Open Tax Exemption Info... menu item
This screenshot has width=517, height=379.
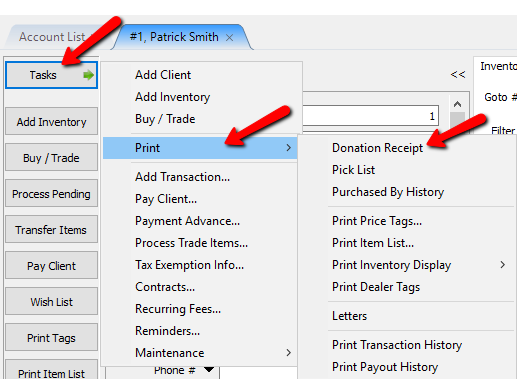[200, 265]
